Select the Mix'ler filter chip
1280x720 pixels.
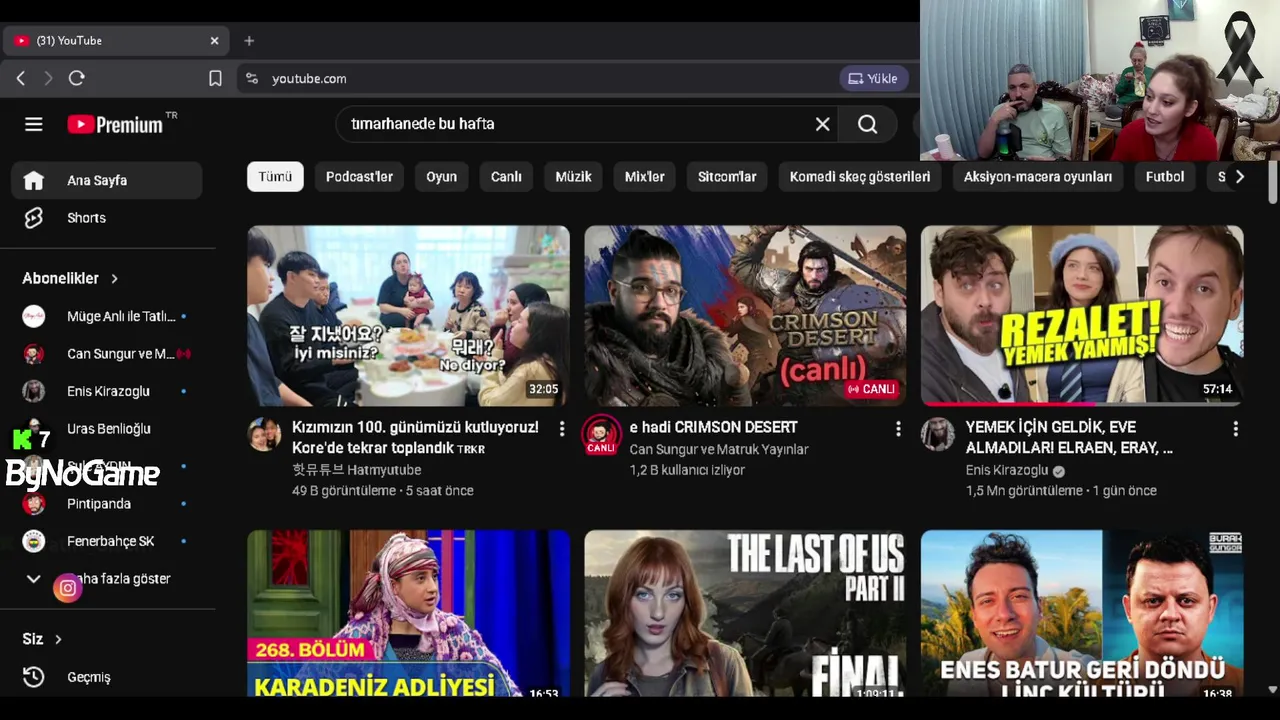644,177
